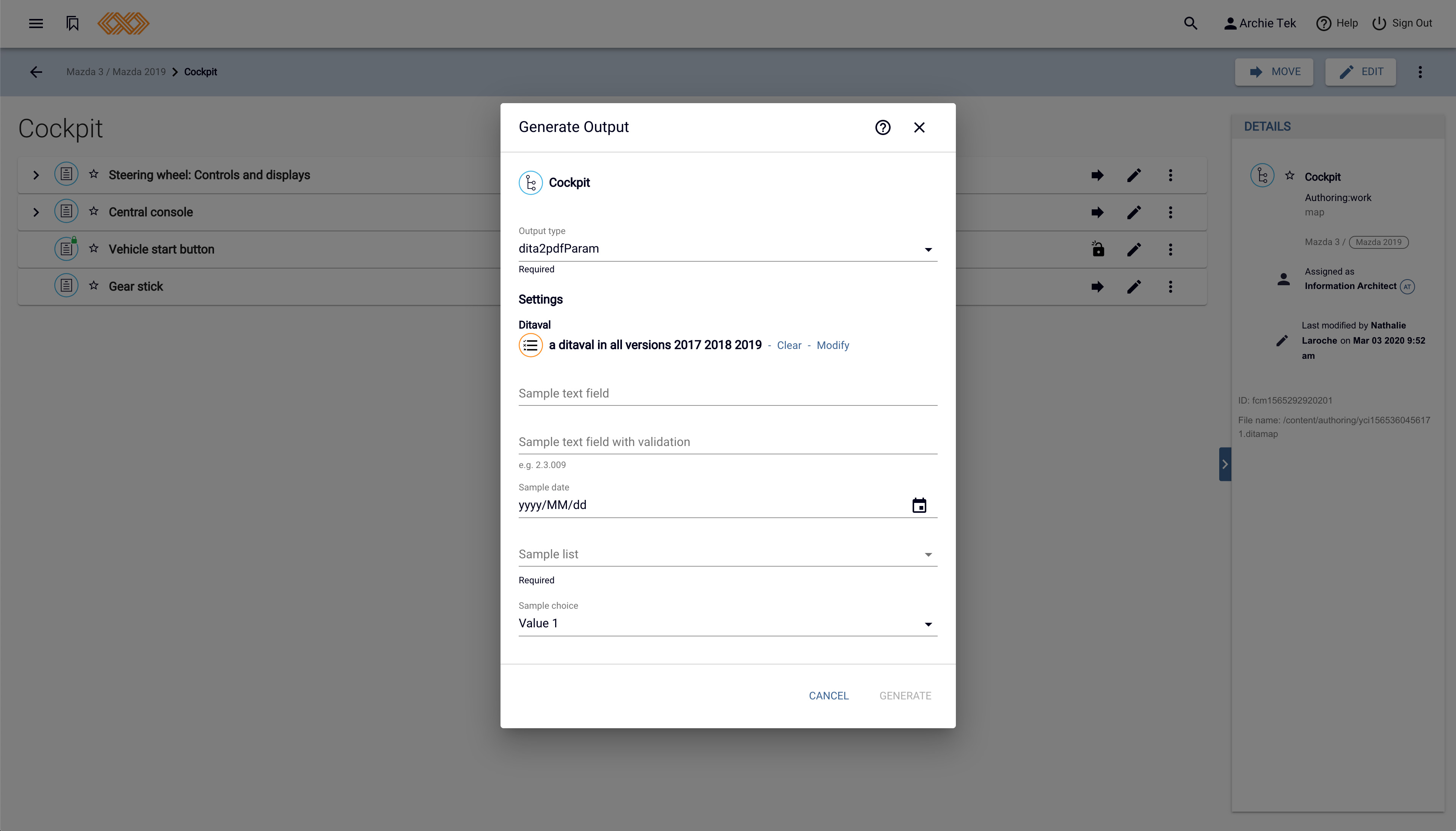Viewport: 1456px width, 831px height.
Task: Click the ditaval list icon
Action: [530, 345]
